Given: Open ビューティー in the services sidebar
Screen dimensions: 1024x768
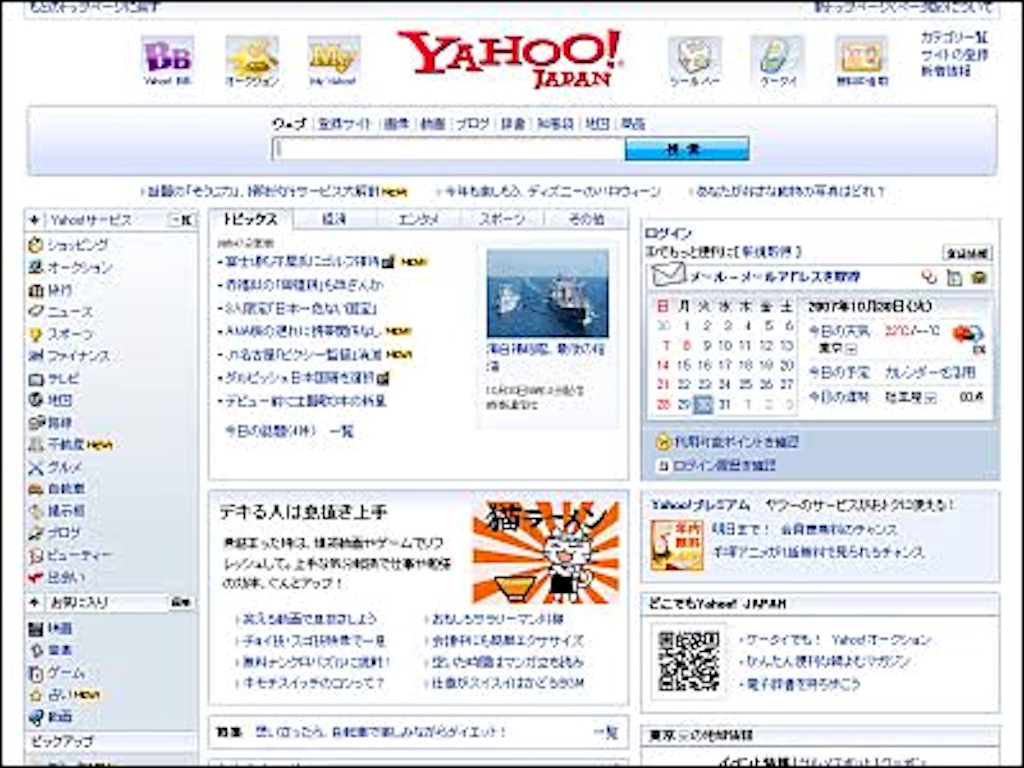Looking at the screenshot, I should pyautogui.click(x=71, y=556).
